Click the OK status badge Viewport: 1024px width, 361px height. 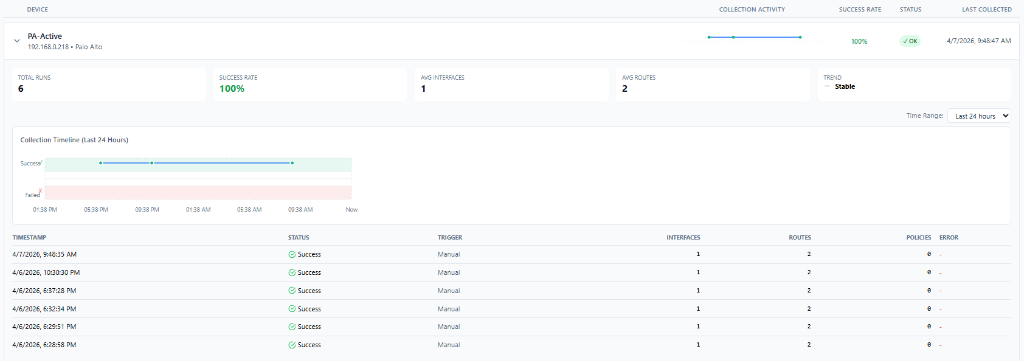point(909,40)
